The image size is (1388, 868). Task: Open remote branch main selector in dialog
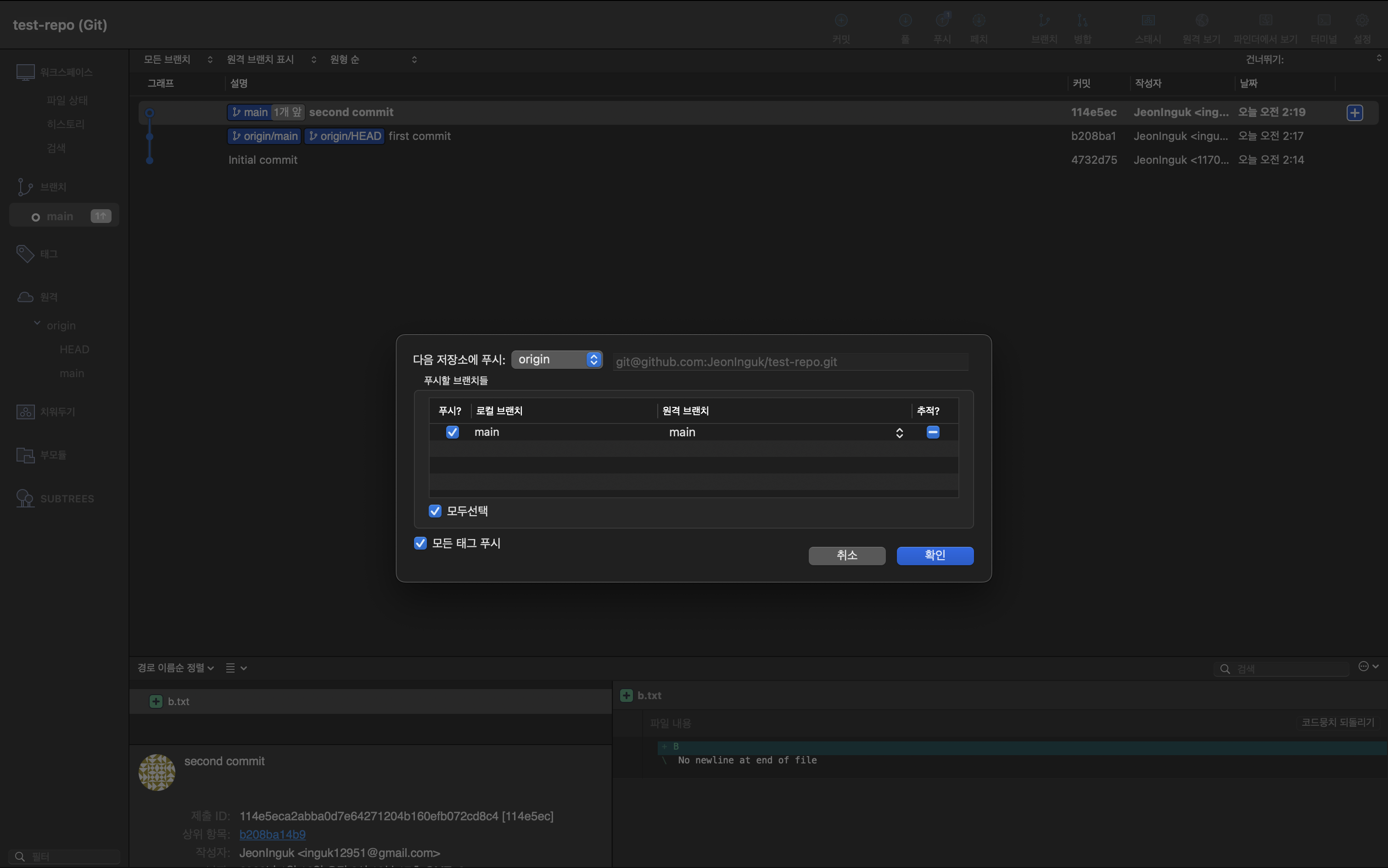(x=899, y=433)
